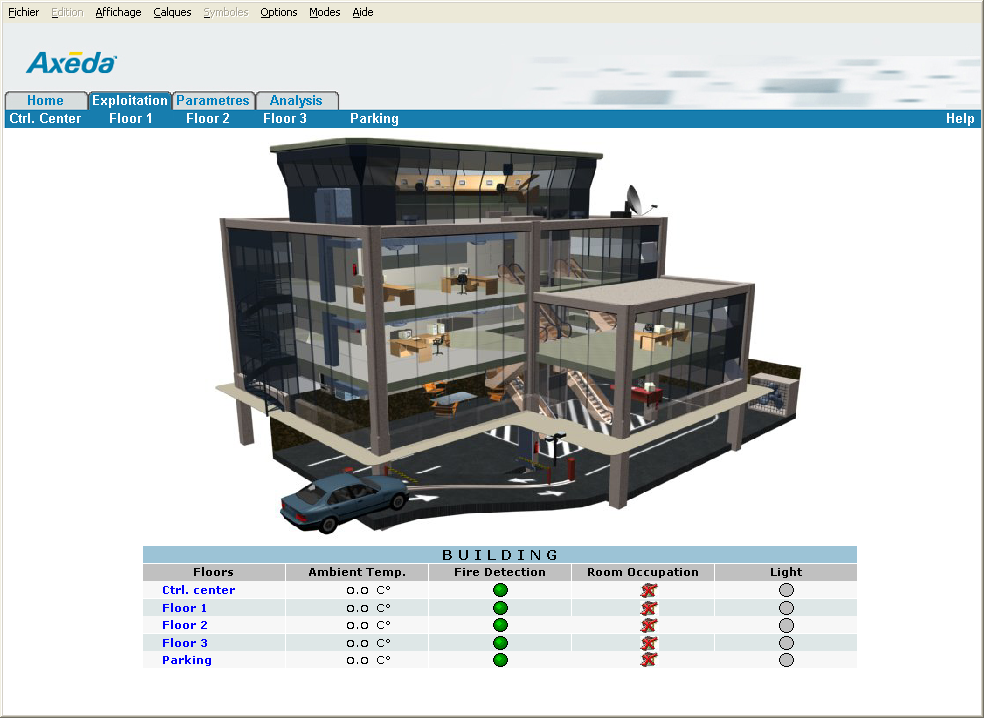Viewport: 984px width, 718px height.
Task: Select the Exploitation tab
Action: click(x=130, y=100)
